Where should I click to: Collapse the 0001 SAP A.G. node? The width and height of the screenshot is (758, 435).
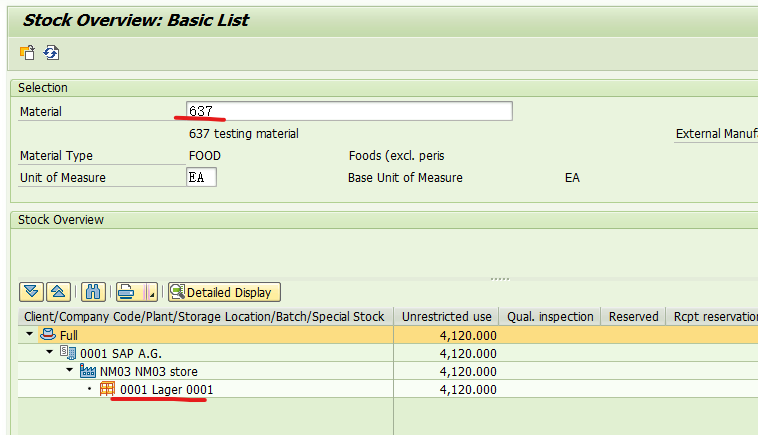(x=49, y=352)
